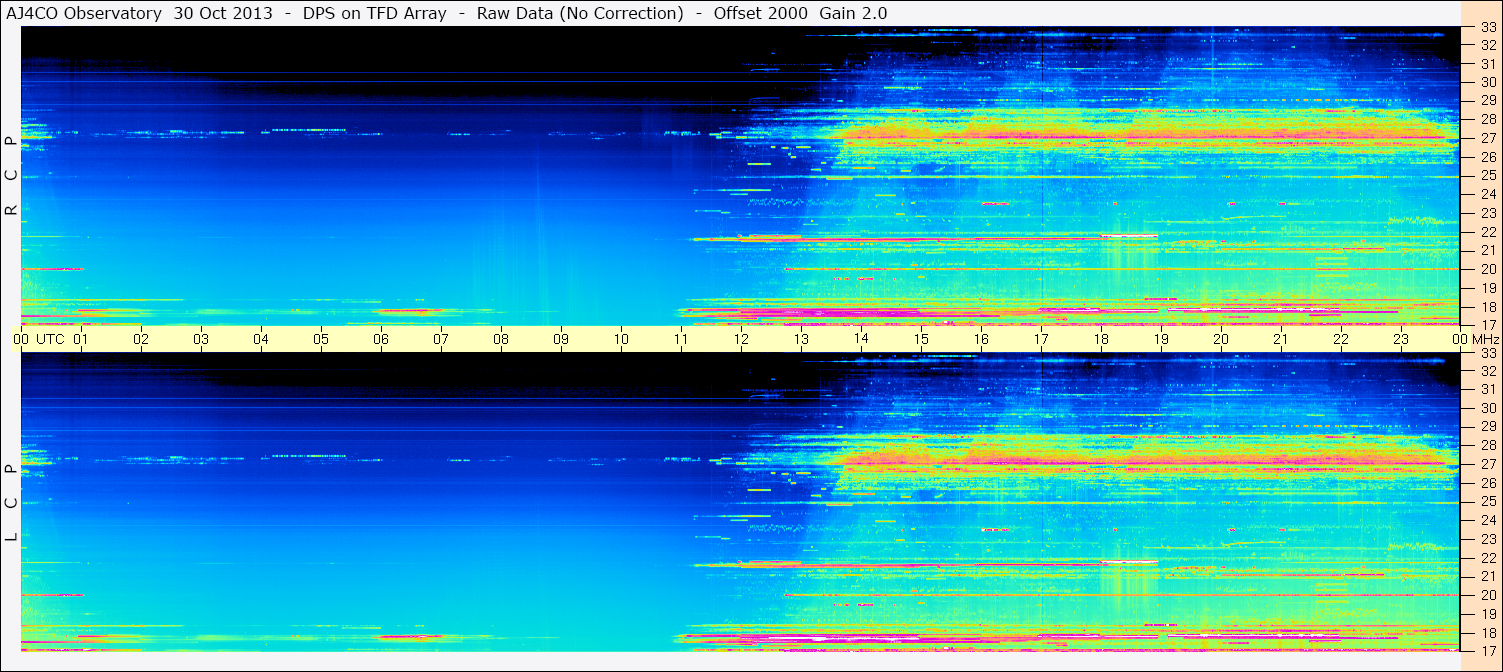
Task: Click the '00 UTC' time axis label
Action: point(38,340)
